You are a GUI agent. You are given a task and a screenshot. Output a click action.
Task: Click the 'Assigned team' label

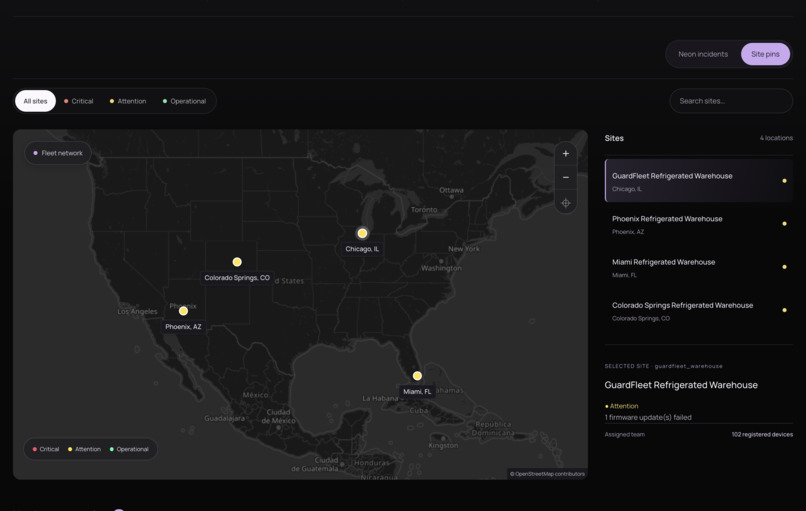point(625,434)
